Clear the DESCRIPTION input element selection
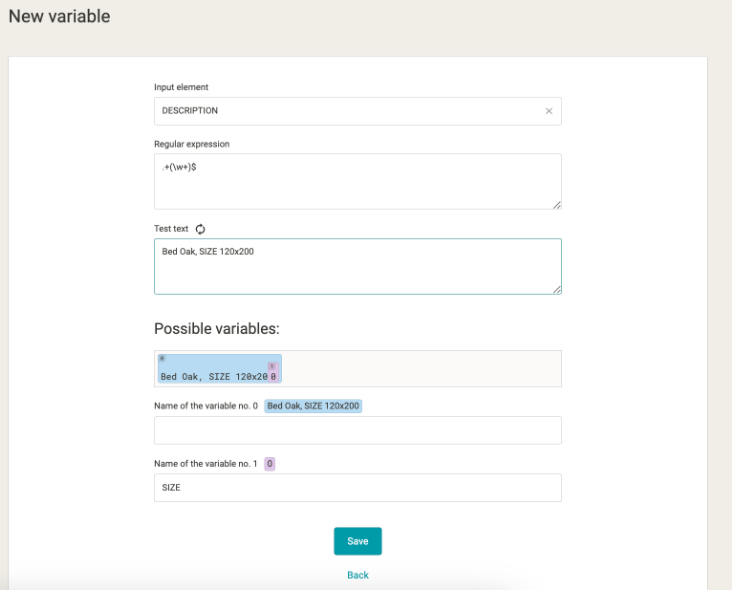This screenshot has height=590, width=732. coord(548,111)
